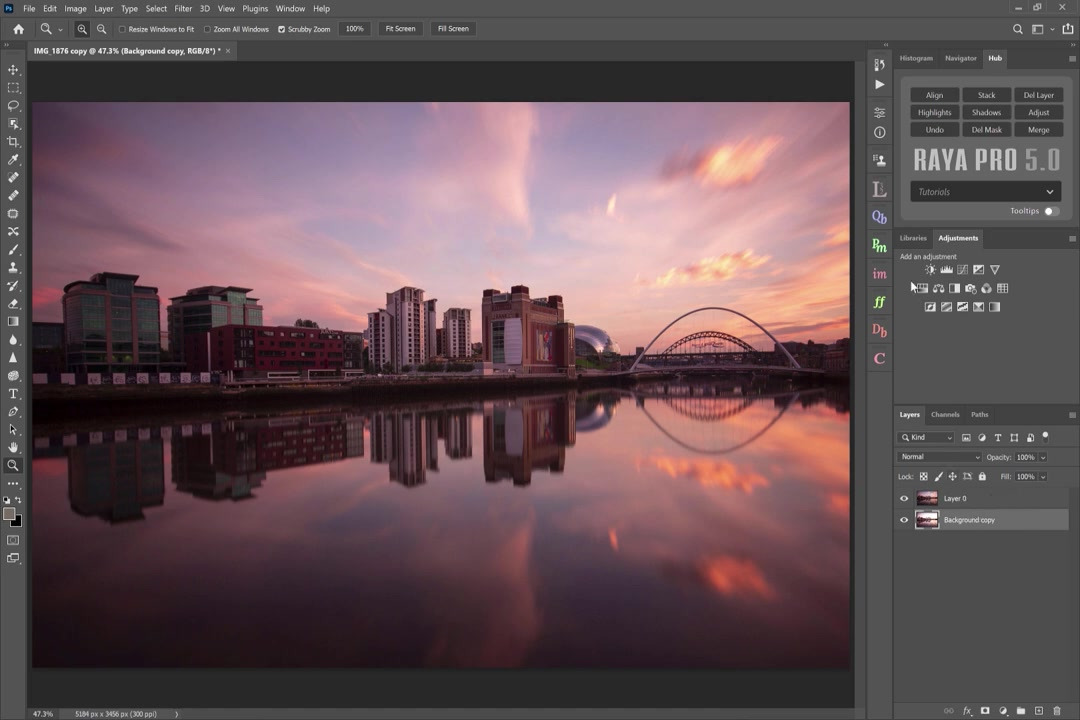
Task: Toggle the Raya Pro Tooltips switch
Action: pyautogui.click(x=1051, y=211)
